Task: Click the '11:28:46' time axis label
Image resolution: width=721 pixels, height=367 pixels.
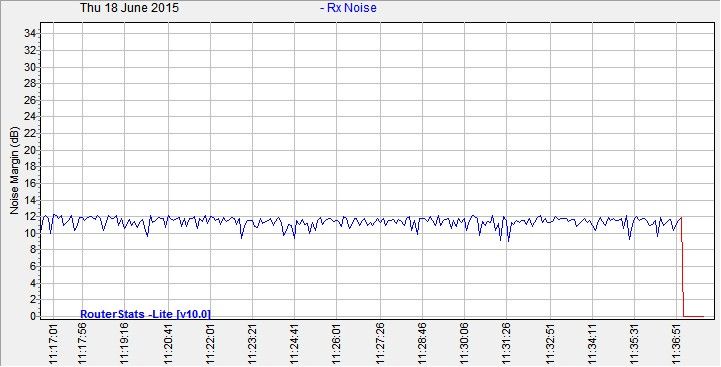Action: pos(422,343)
